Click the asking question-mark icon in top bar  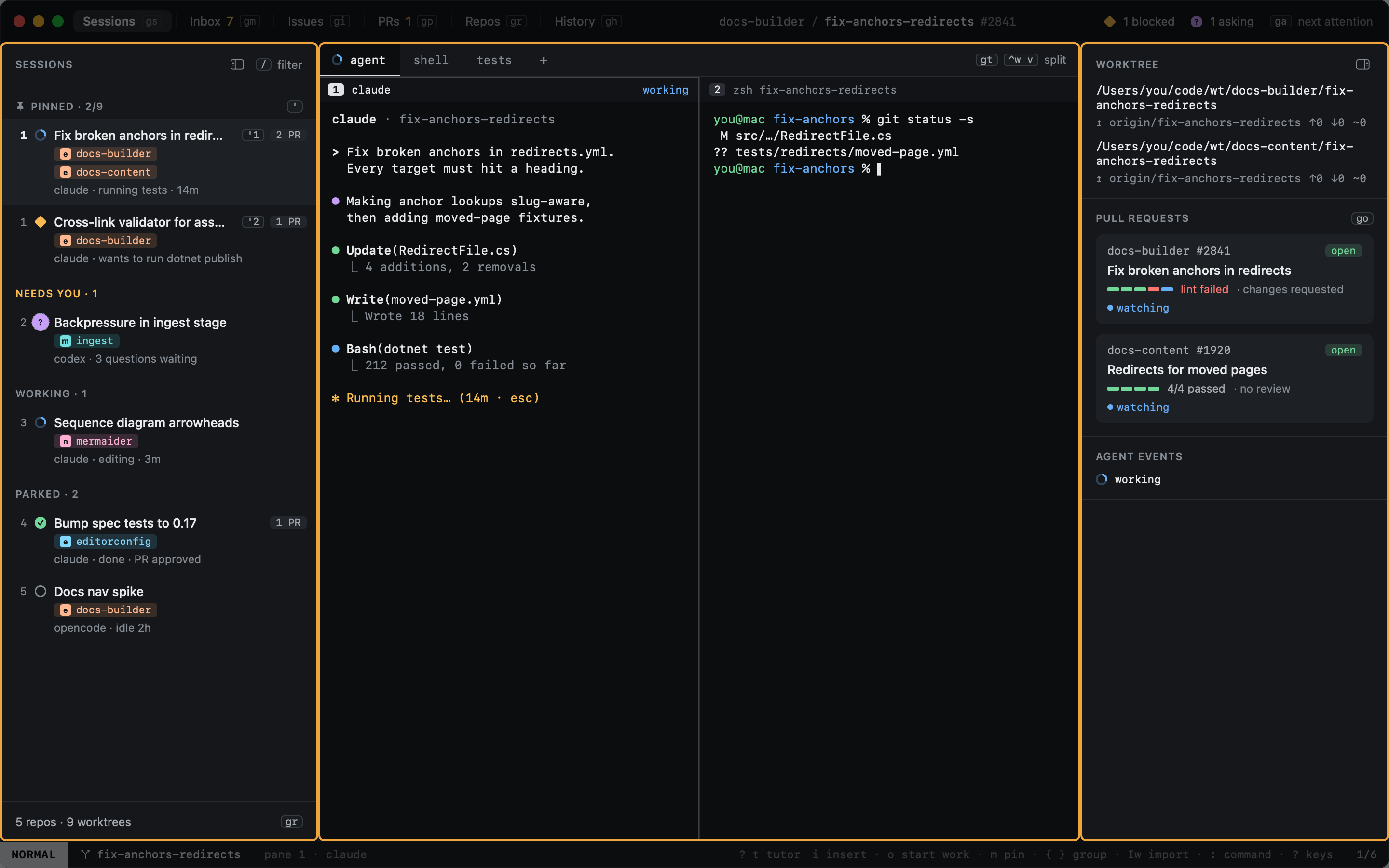pos(1196,21)
